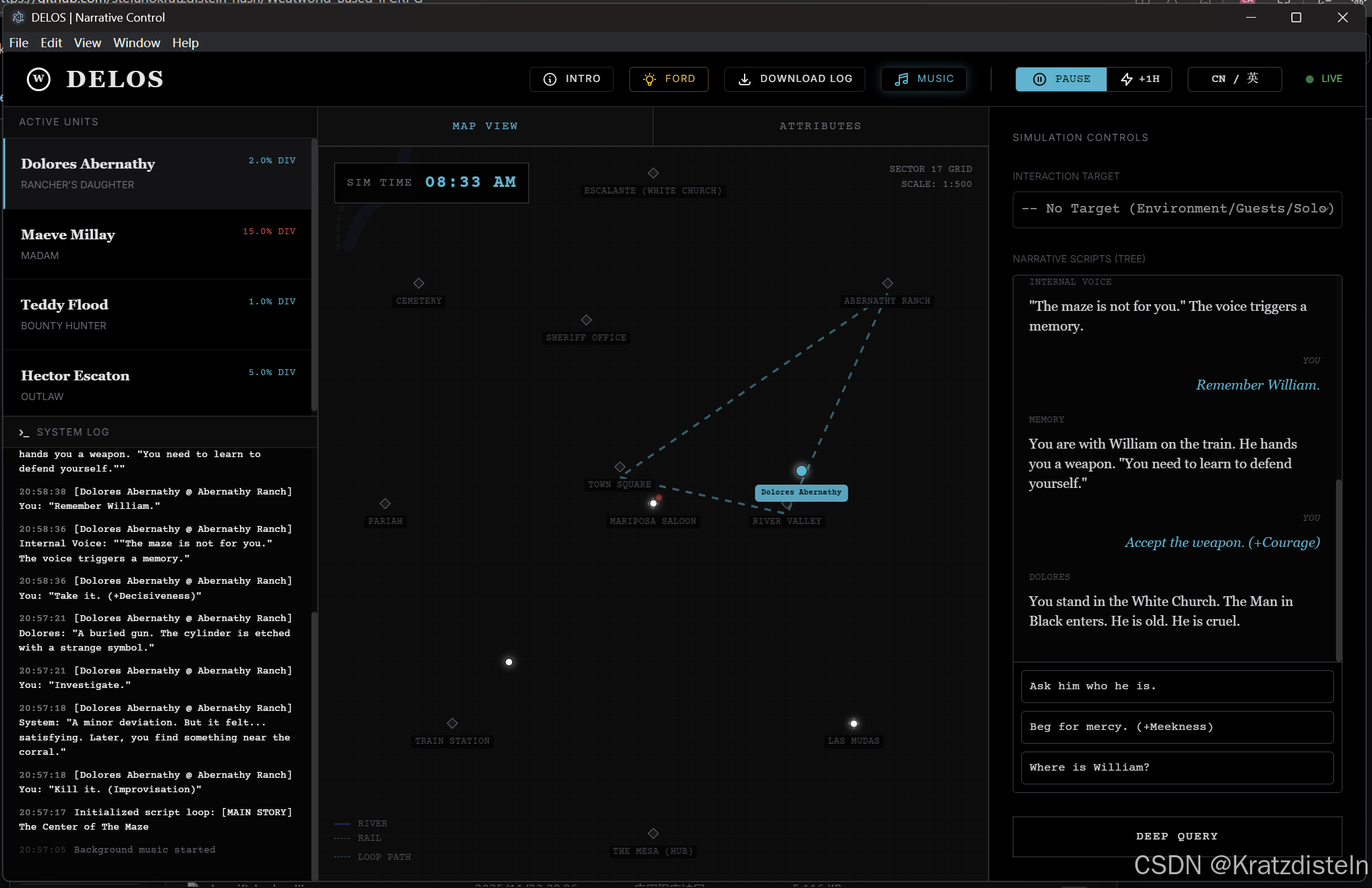The image size is (1372, 888).
Task: Select Maeve Millay in active units
Action: coord(157,244)
